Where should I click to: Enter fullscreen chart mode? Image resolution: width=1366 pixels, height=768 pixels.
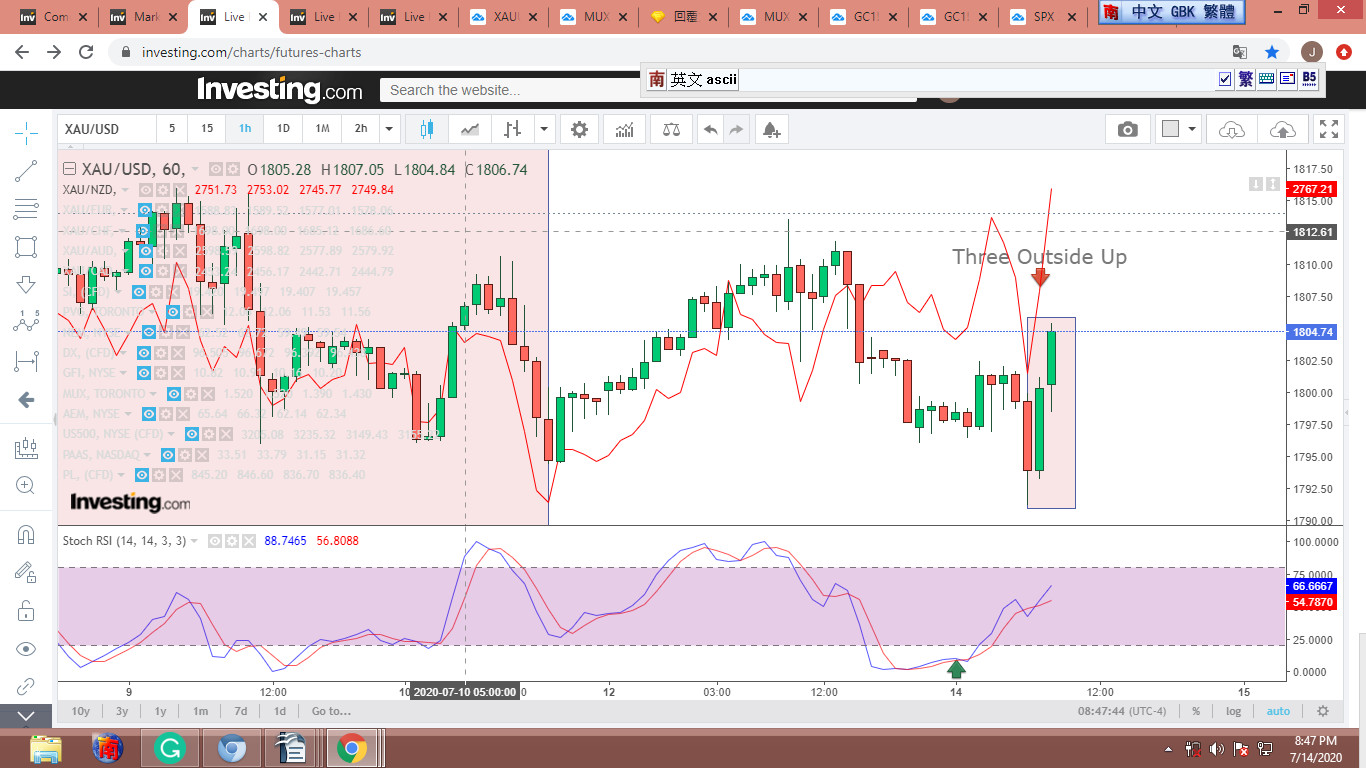pos(1328,129)
